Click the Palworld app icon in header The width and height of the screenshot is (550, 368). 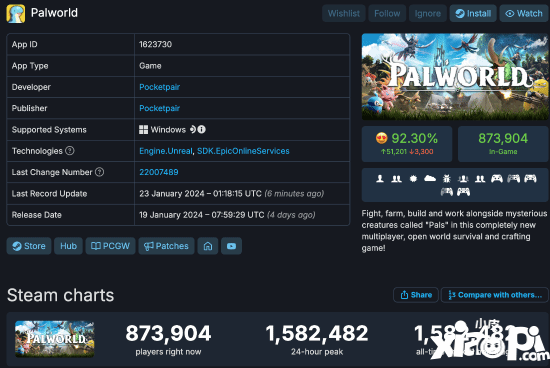point(15,14)
